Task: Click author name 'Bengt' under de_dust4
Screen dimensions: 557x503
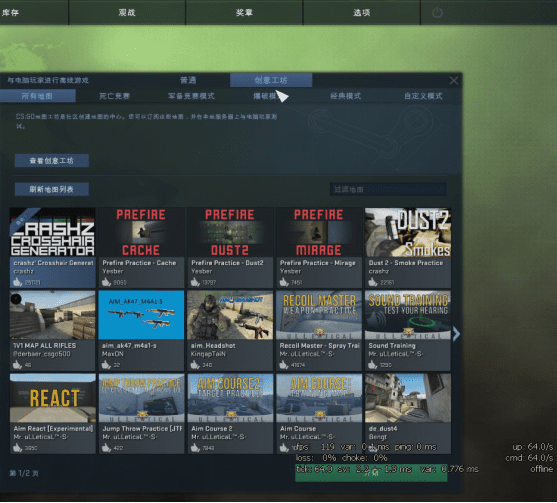Action: pos(378,437)
